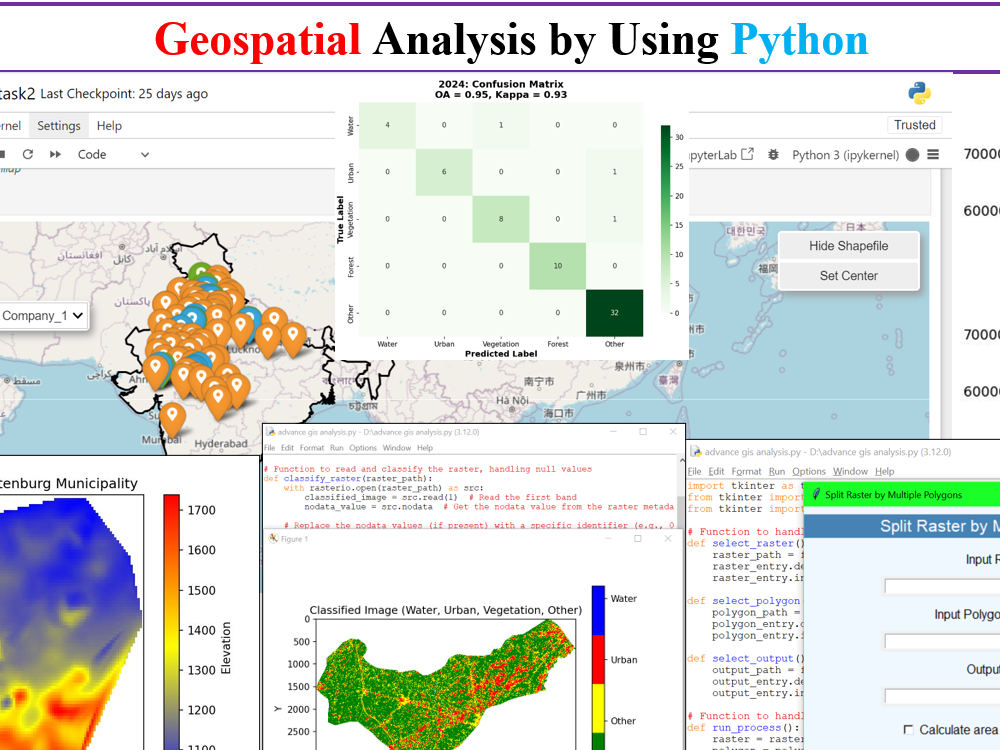Open the notebook hamburger menu icon
The image size is (1000, 750).
point(933,155)
